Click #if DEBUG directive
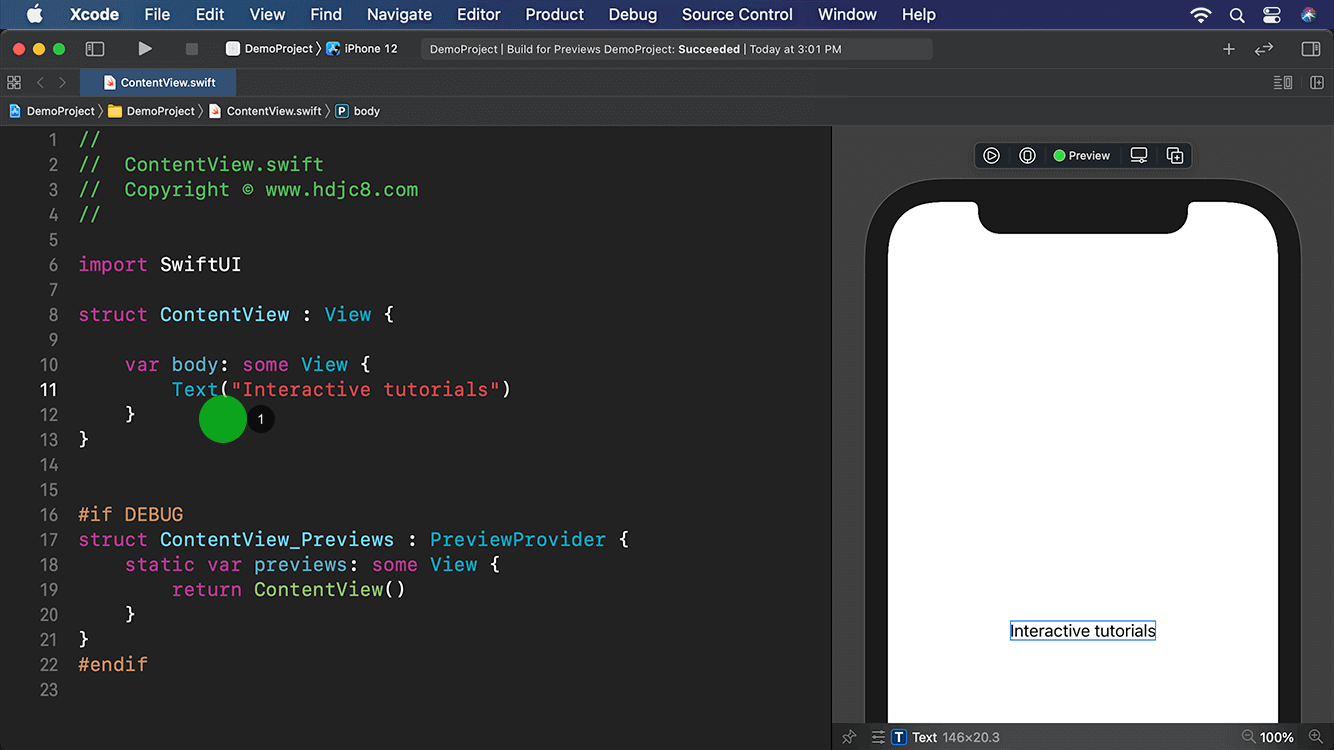 [131, 515]
